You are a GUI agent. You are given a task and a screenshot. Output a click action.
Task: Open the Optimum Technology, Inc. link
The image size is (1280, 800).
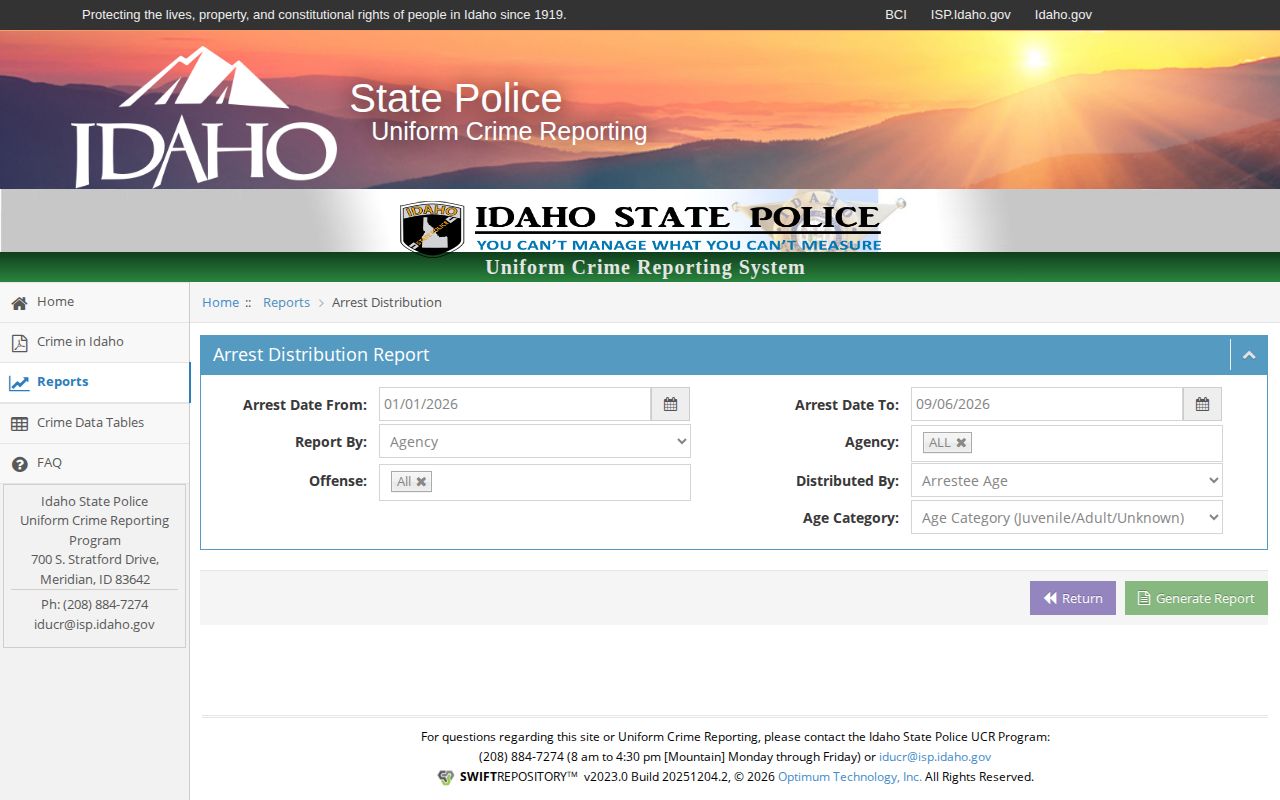pos(850,777)
